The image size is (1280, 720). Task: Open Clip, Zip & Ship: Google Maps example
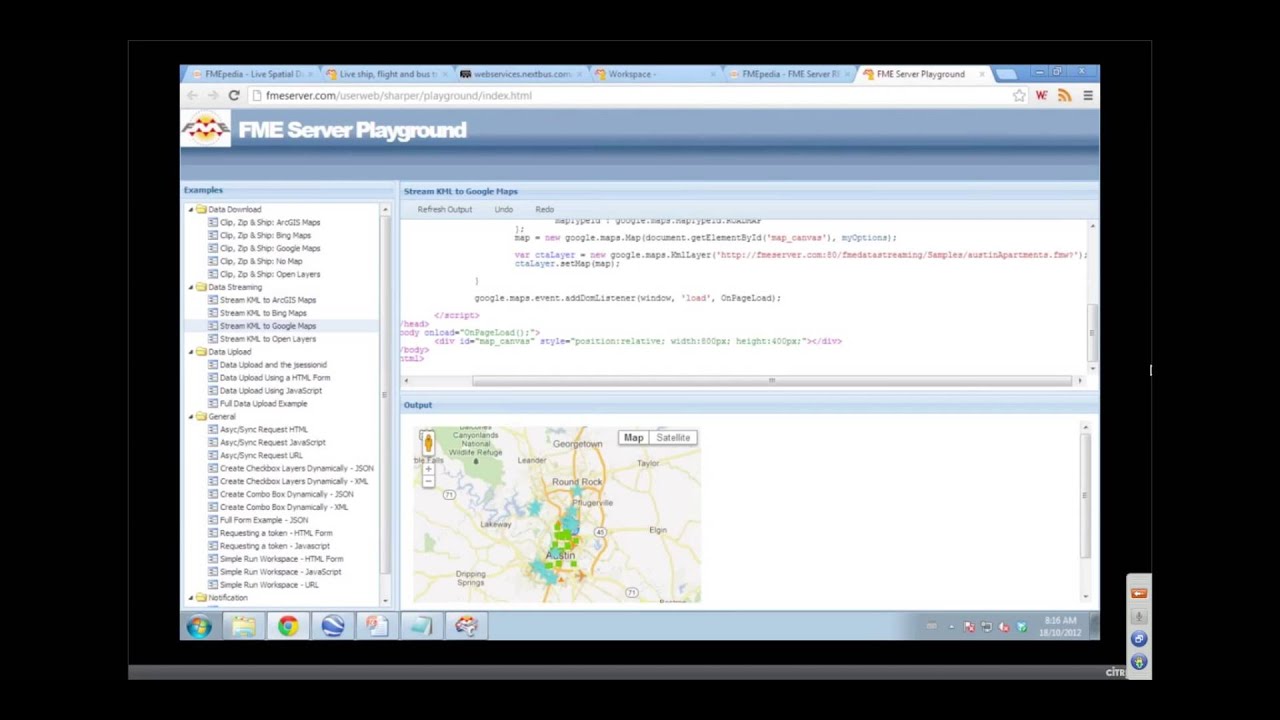point(270,249)
